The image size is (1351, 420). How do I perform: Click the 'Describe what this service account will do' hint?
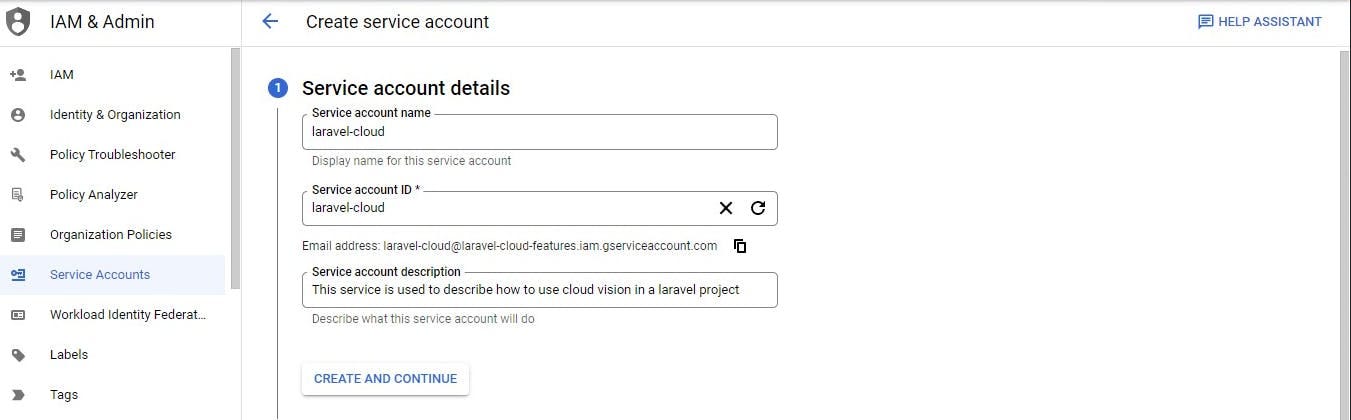coord(423,320)
